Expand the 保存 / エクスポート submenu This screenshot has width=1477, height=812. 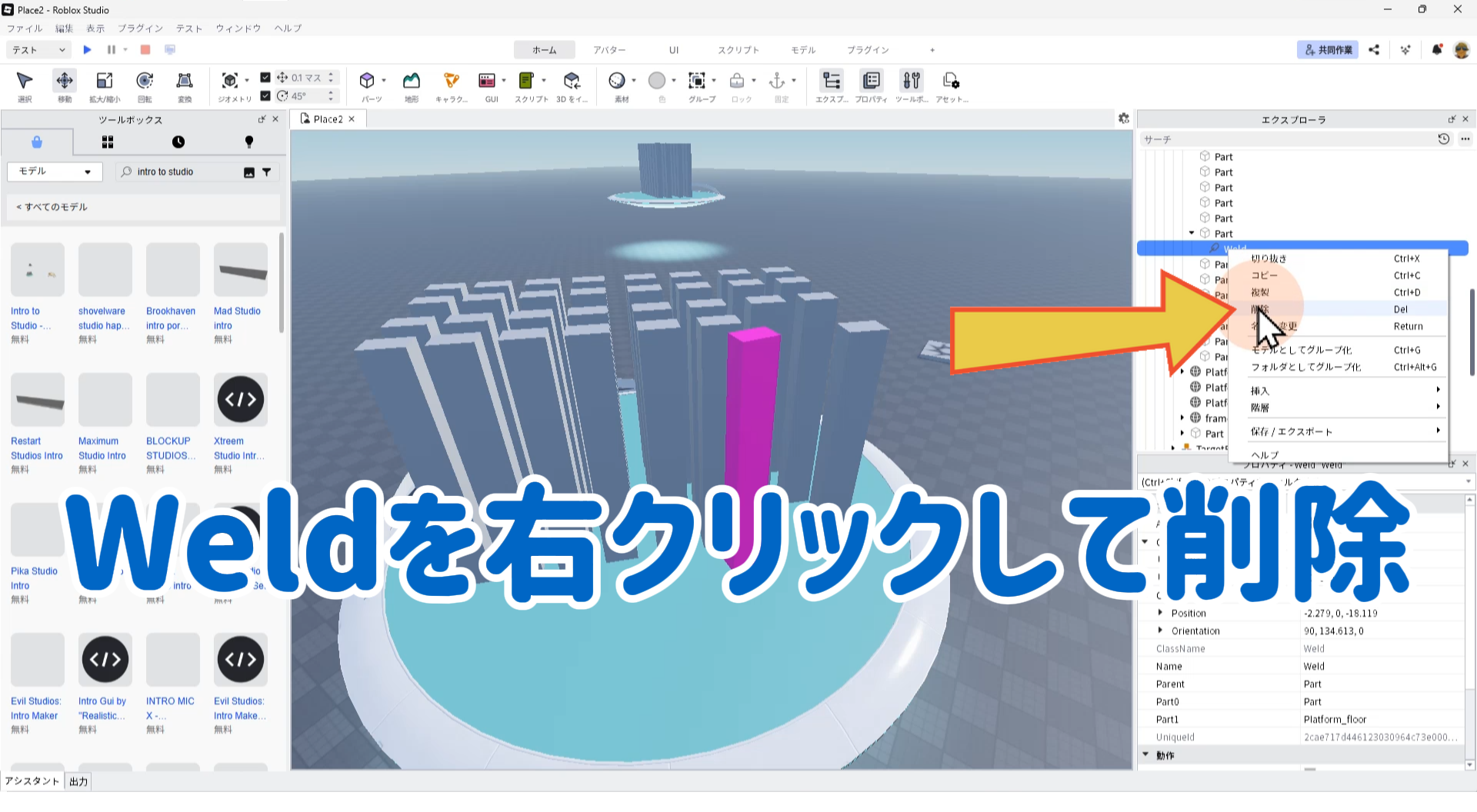(x=1344, y=431)
